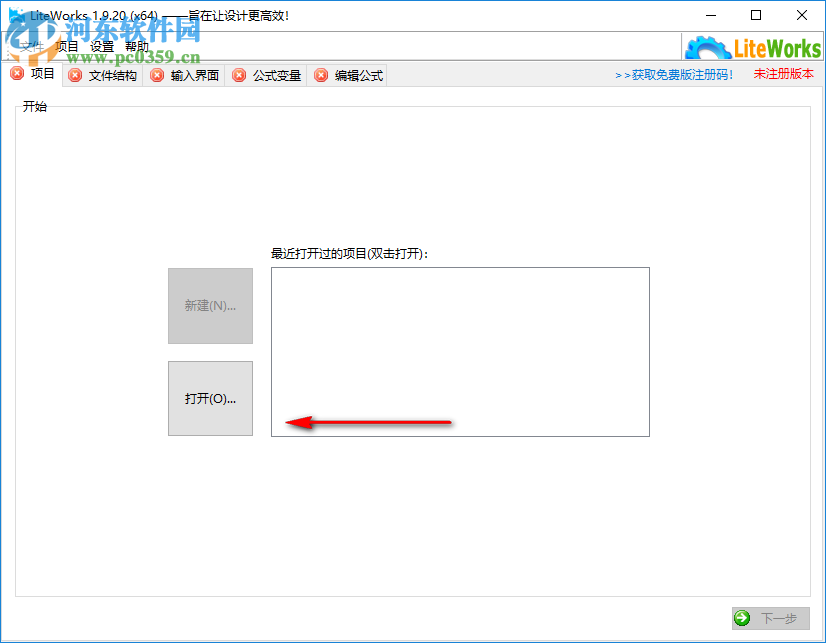This screenshot has width=826, height=643.
Task: Open the 文件 menu
Action: click(x=31, y=45)
